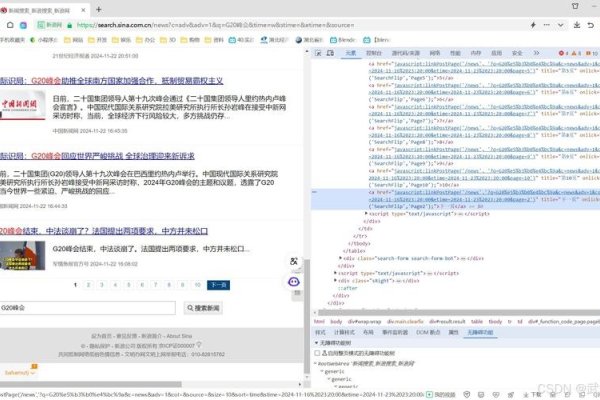This screenshot has width=600, height=400.
Task: Collapse the RootWebArea accessibility node
Action: pyautogui.click(x=316, y=364)
